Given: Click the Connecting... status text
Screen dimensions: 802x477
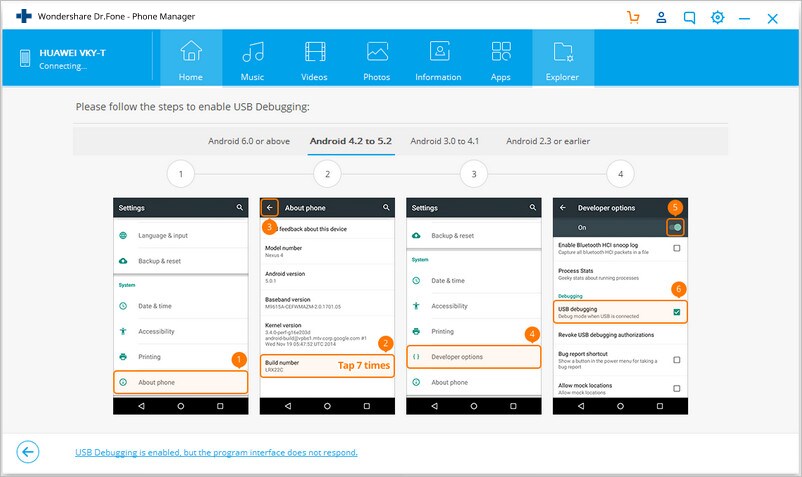Looking at the screenshot, I should (x=63, y=66).
